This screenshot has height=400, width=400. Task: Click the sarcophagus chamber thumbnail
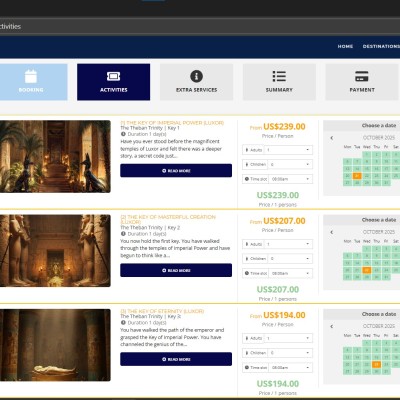tap(55, 345)
